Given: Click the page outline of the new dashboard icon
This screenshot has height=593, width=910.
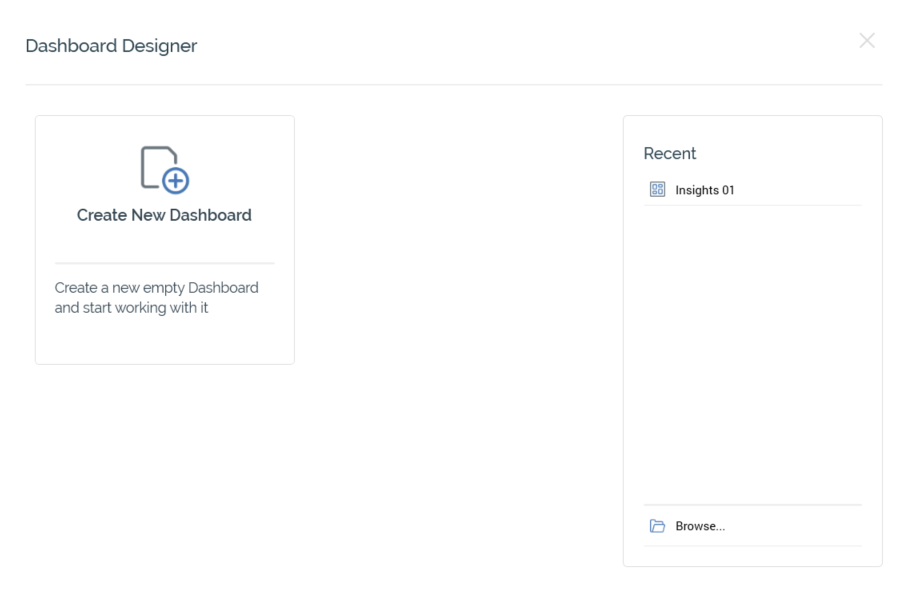Looking at the screenshot, I should pos(150,162).
